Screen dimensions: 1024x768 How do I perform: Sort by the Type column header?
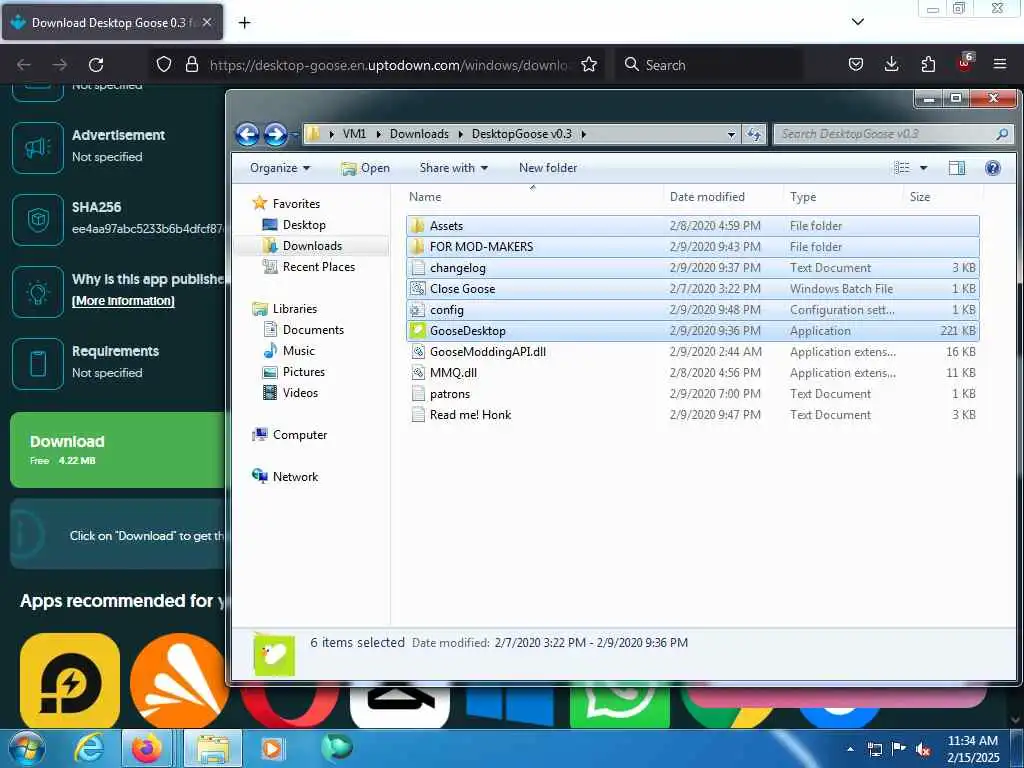(843, 197)
